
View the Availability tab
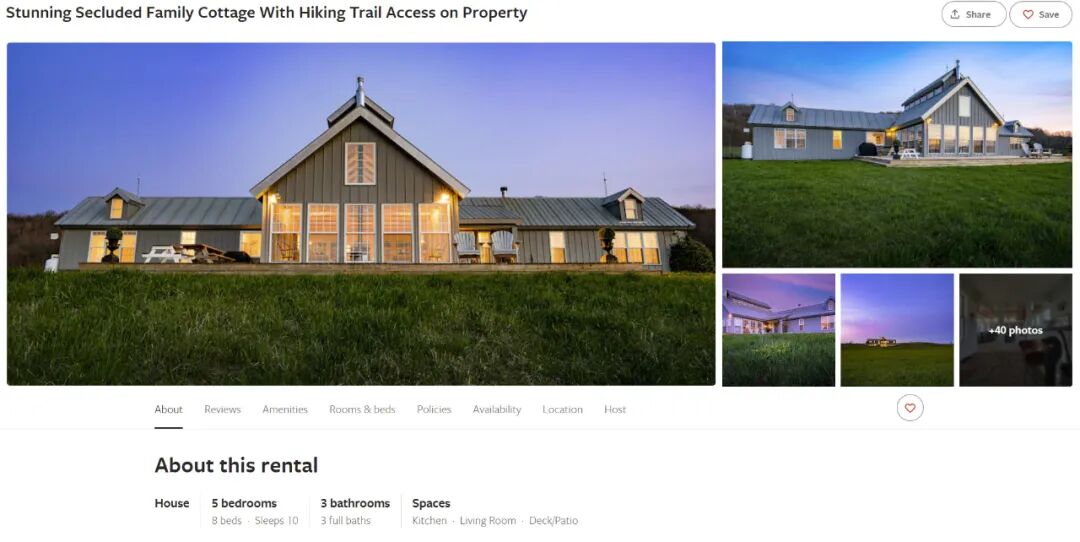[x=497, y=409]
